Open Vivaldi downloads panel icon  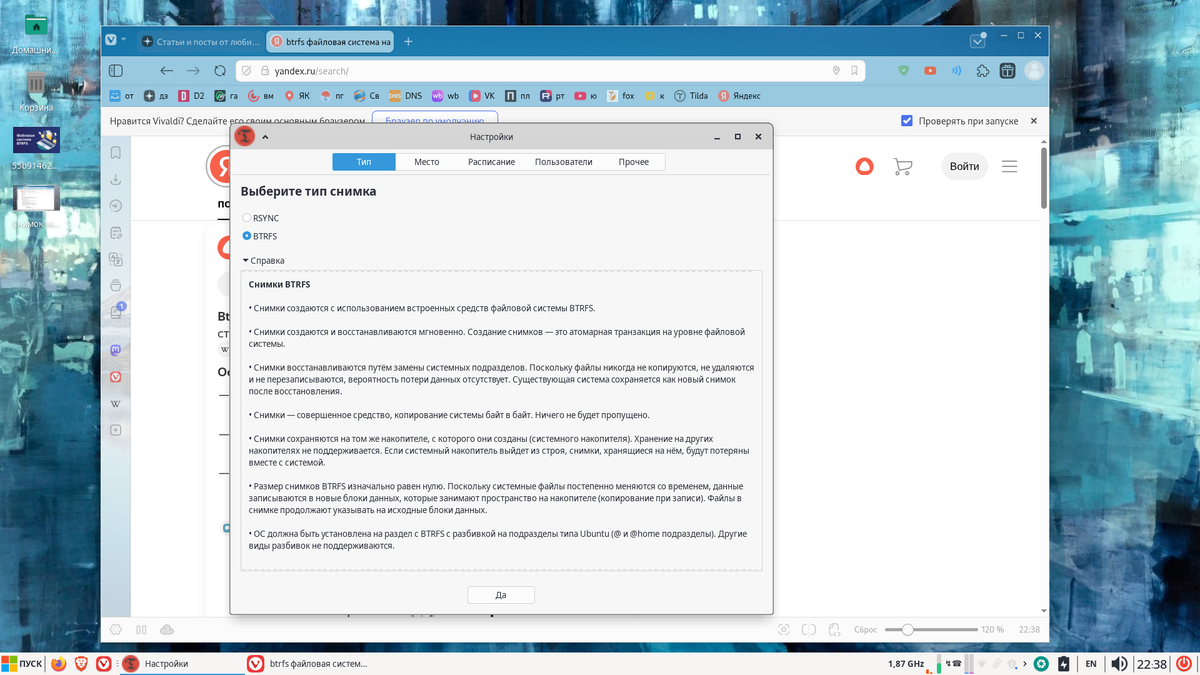point(116,180)
